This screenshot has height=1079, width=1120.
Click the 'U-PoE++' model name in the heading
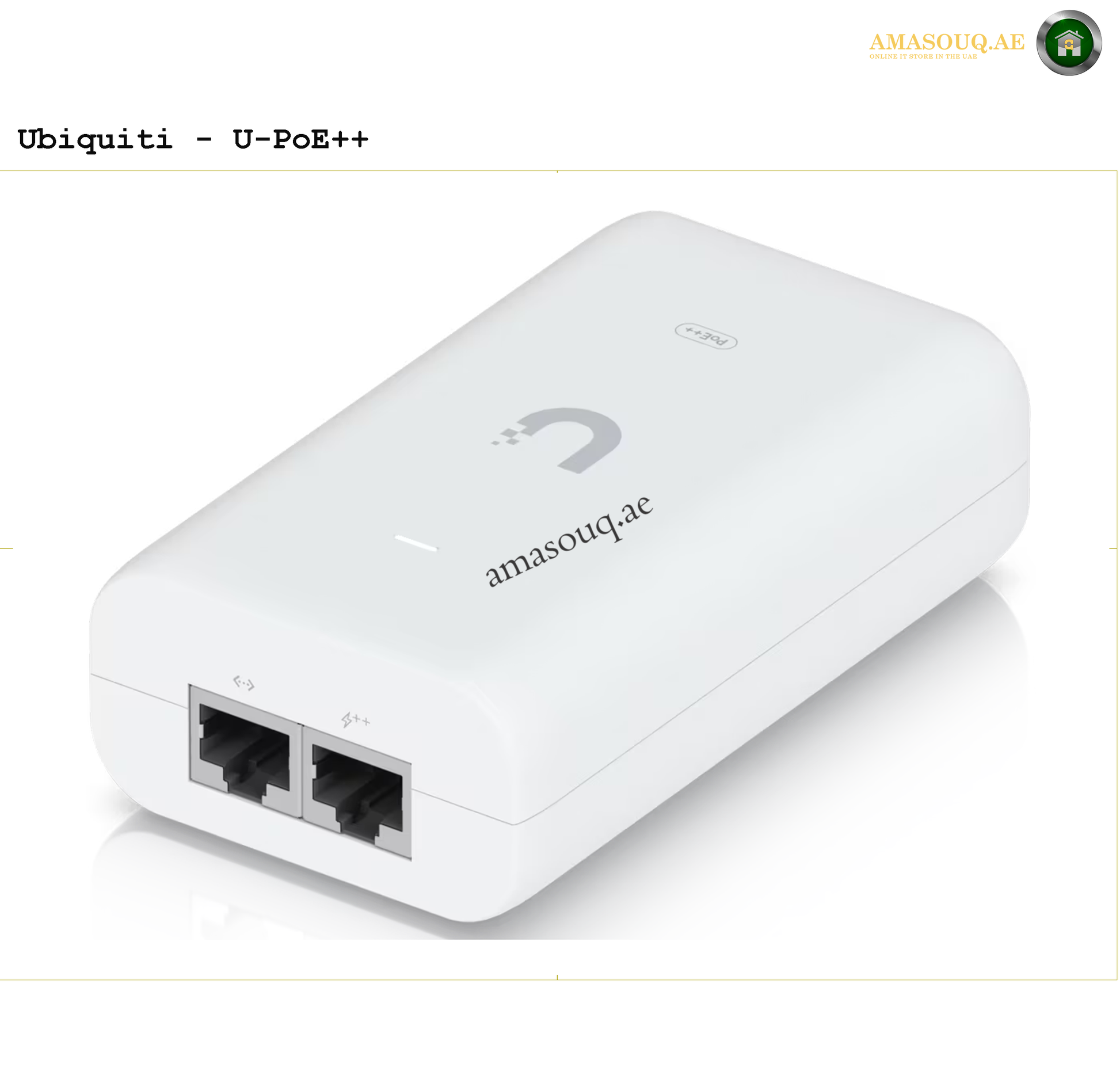tap(300, 139)
